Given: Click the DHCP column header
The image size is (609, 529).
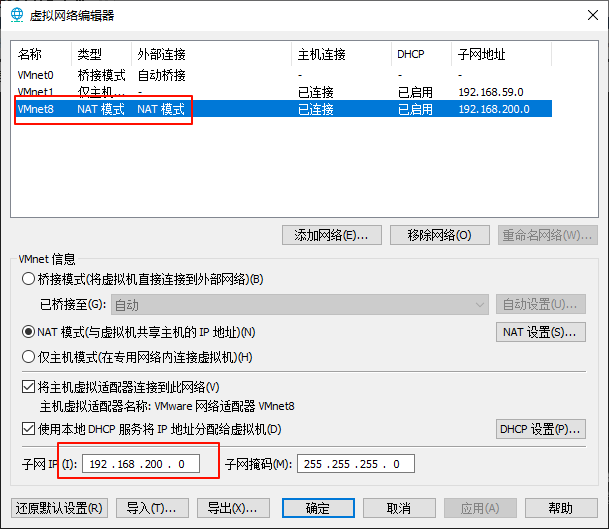Looking at the screenshot, I should 421,54.
